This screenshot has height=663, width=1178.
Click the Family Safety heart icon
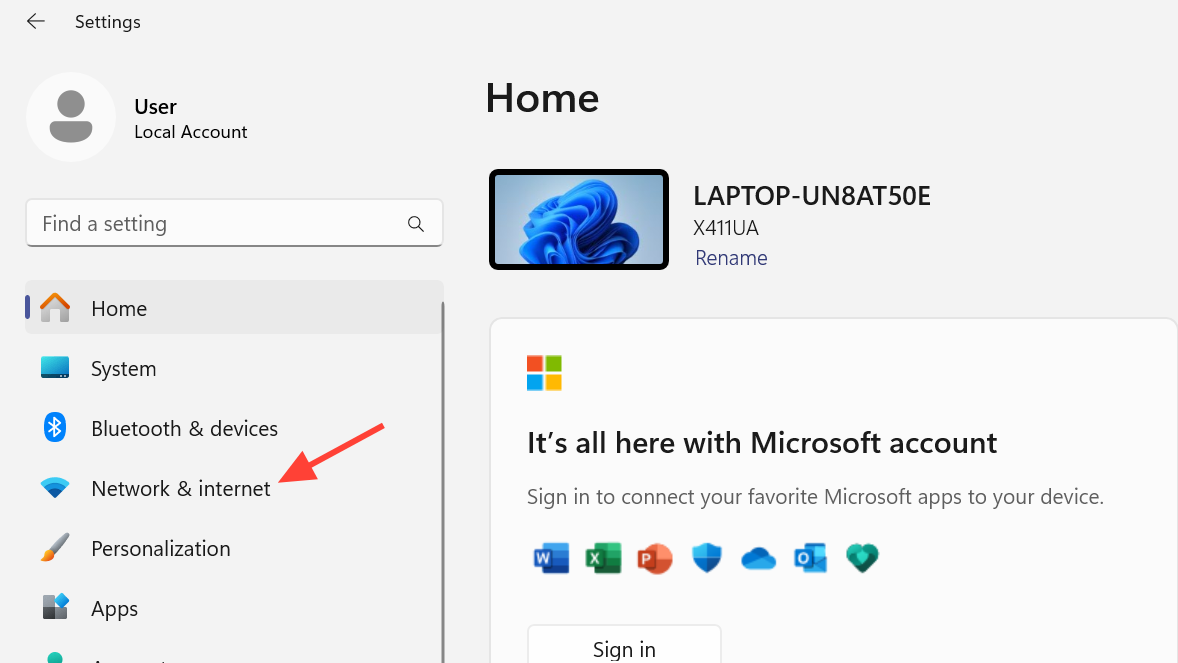pos(861,557)
